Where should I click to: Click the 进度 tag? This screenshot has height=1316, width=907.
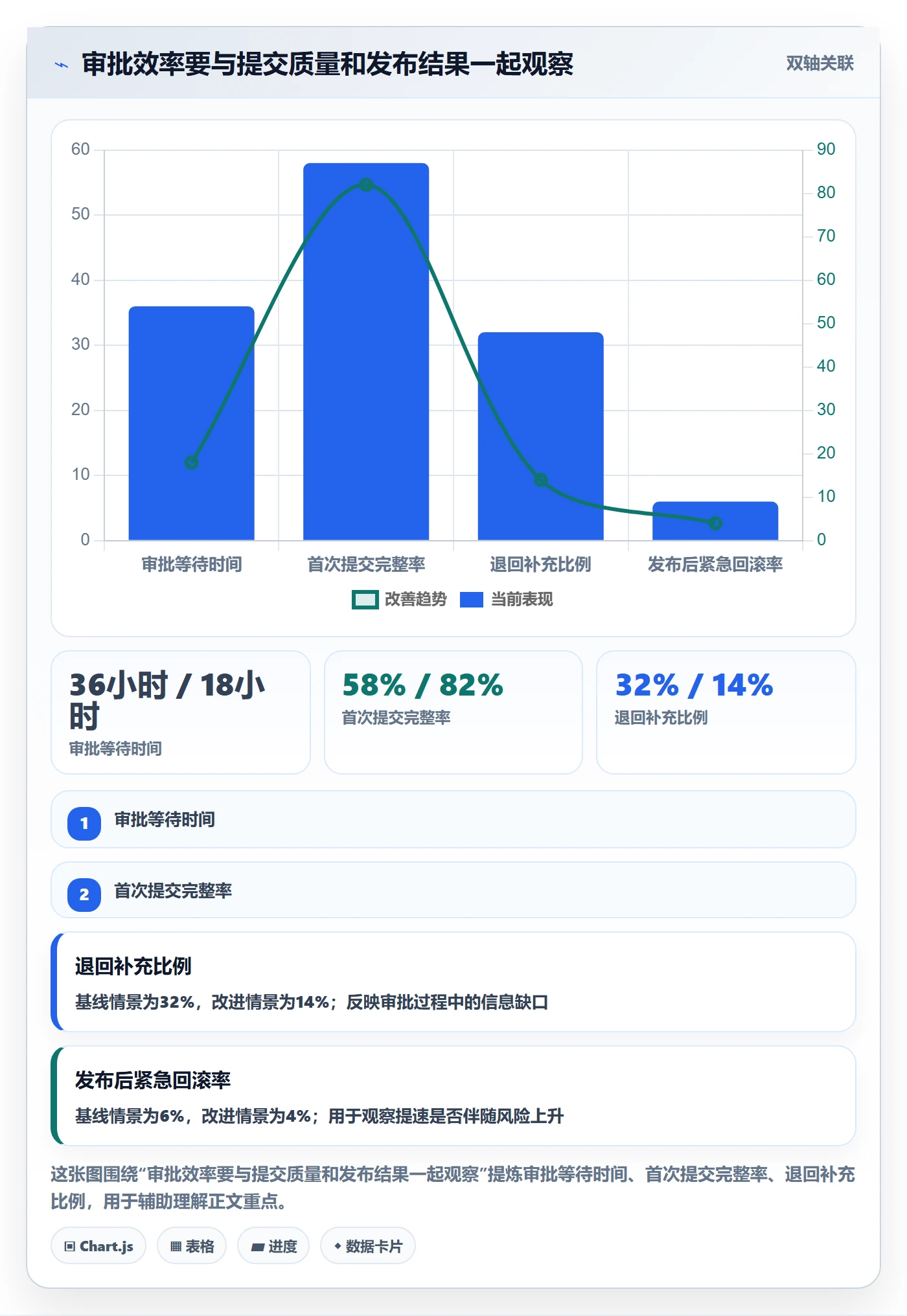click(273, 1246)
